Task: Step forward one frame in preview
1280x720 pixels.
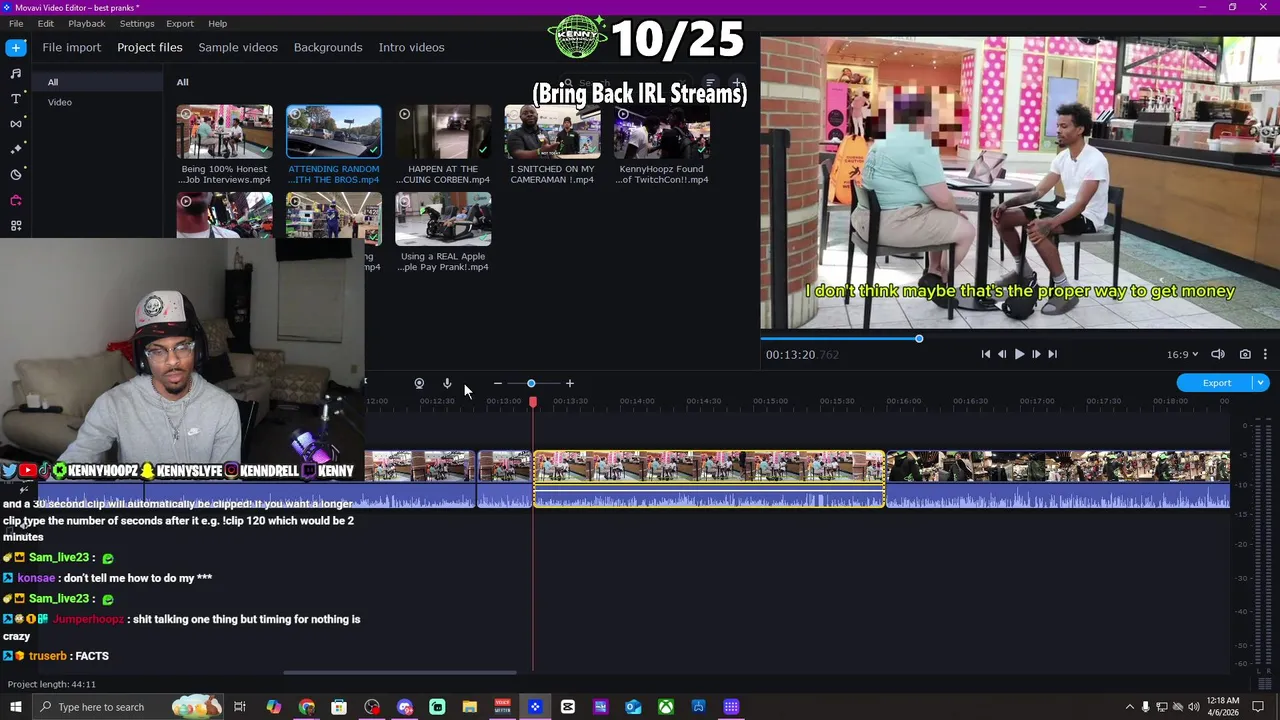Action: (x=1036, y=354)
